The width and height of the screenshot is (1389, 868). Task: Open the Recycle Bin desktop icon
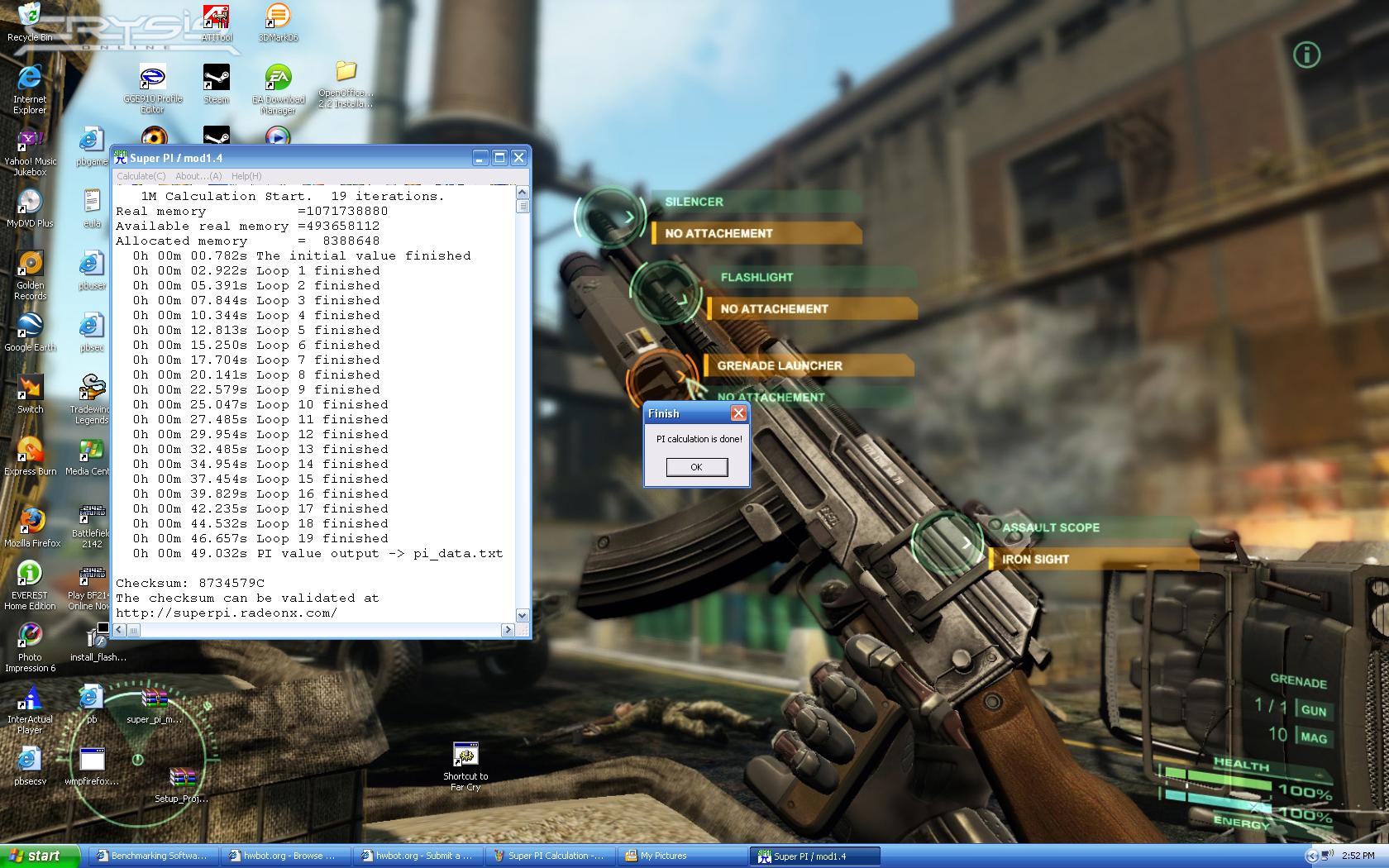tap(29, 21)
